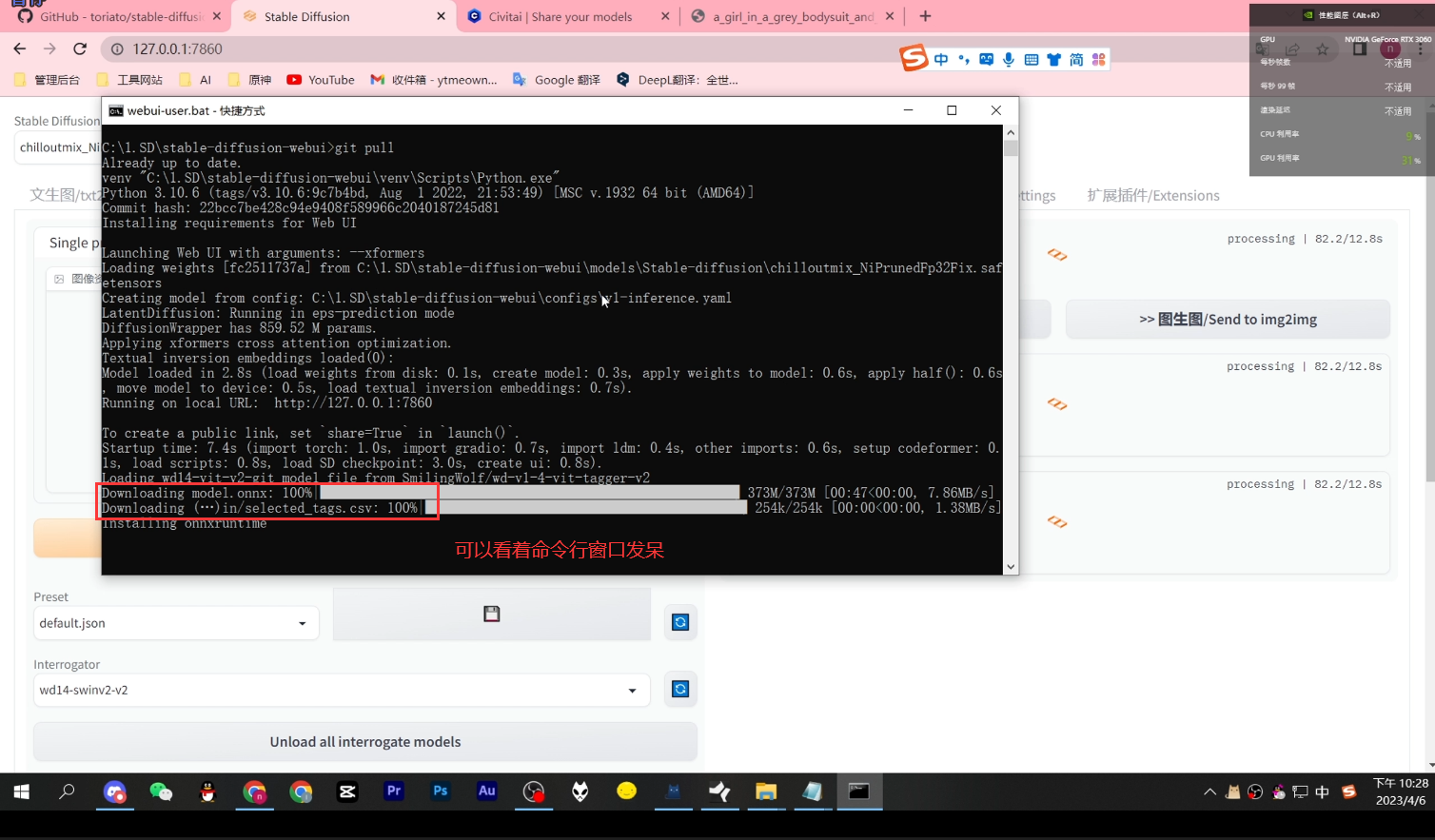Open CapCut from the taskbar
1435x840 pixels.
tap(347, 791)
